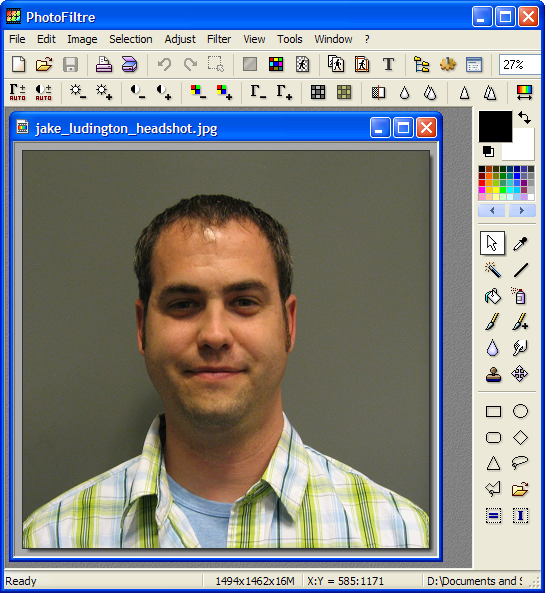
Task: Insert text with the T icon
Action: click(x=388, y=64)
